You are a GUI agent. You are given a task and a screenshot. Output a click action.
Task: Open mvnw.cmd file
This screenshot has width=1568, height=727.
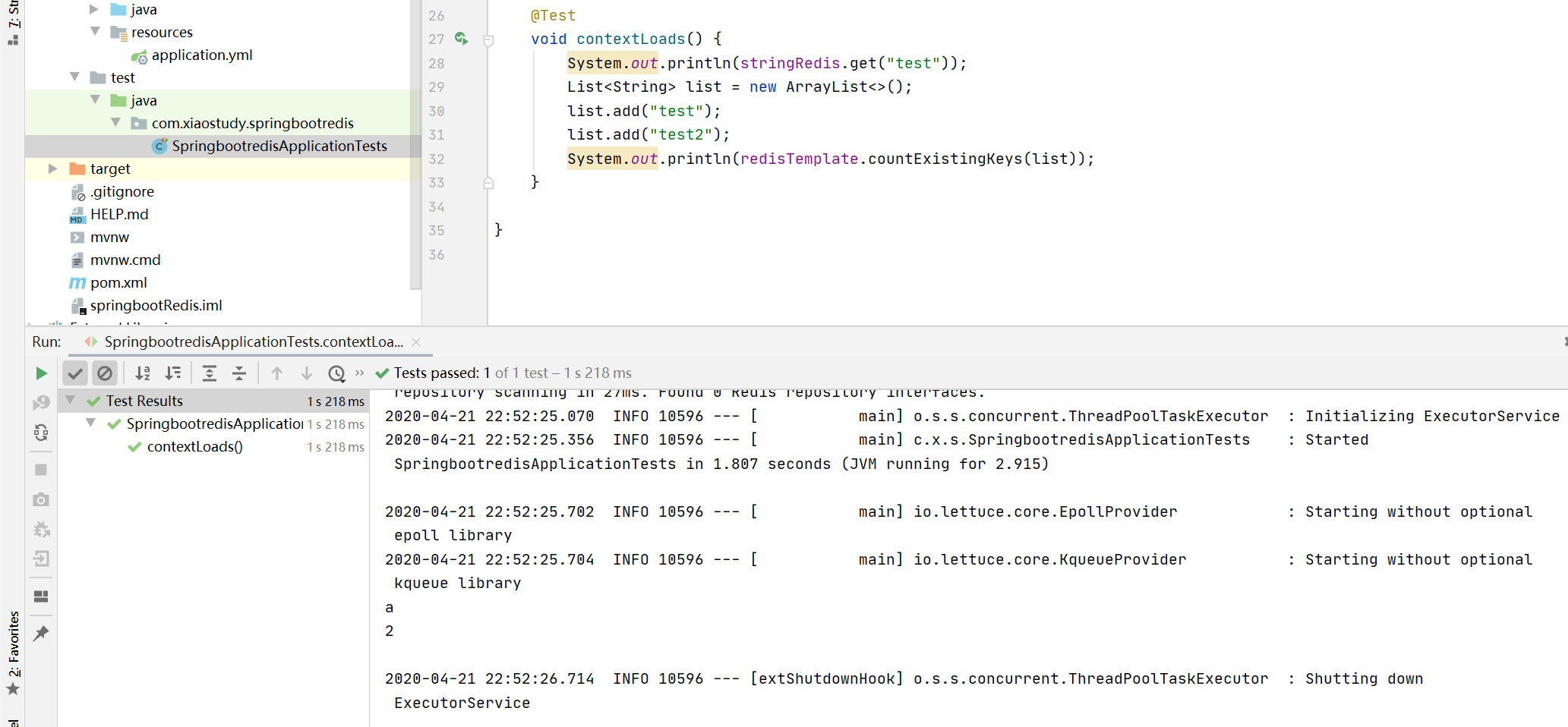coord(125,260)
